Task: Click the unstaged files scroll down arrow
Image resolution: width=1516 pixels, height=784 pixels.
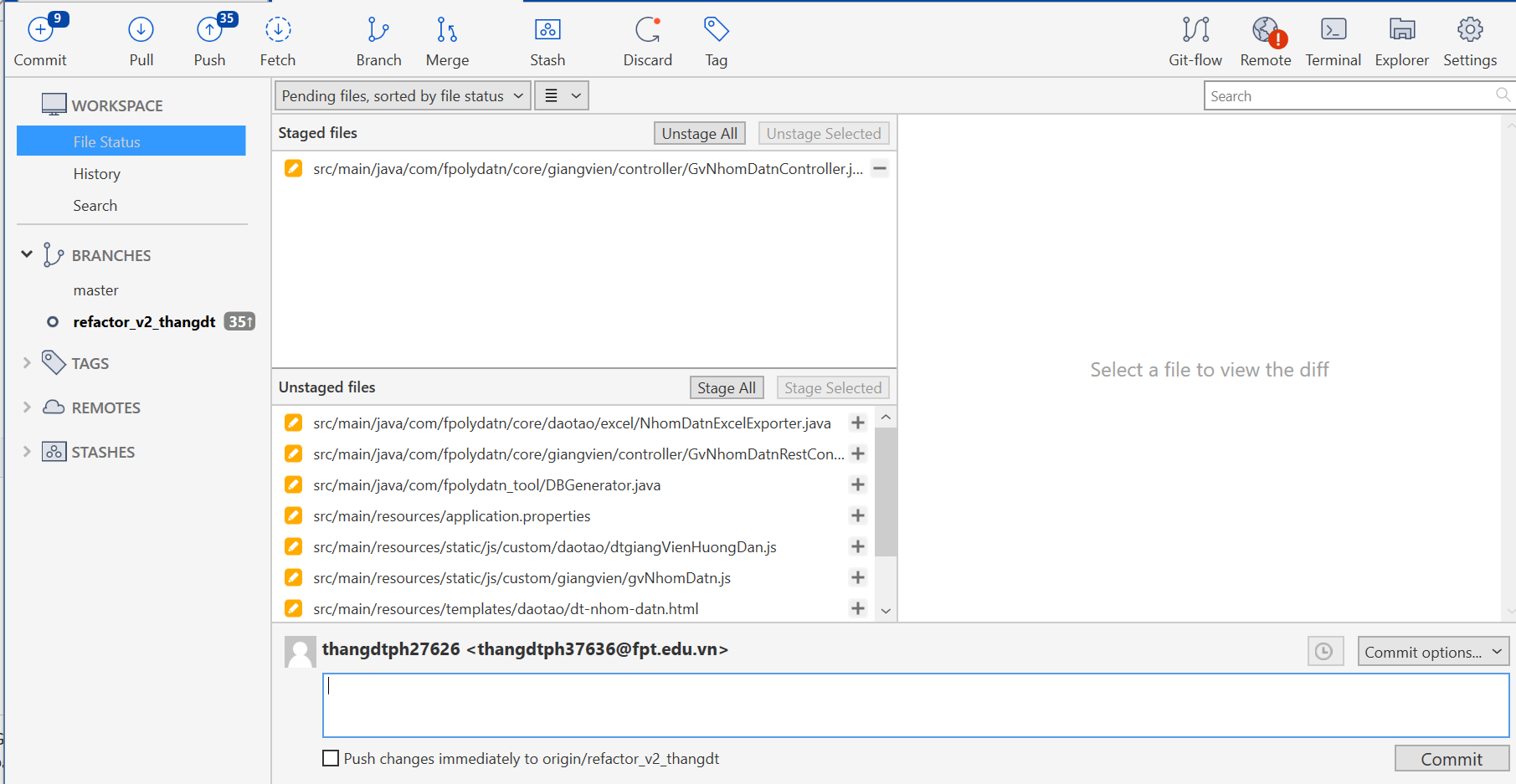Action: [x=886, y=611]
